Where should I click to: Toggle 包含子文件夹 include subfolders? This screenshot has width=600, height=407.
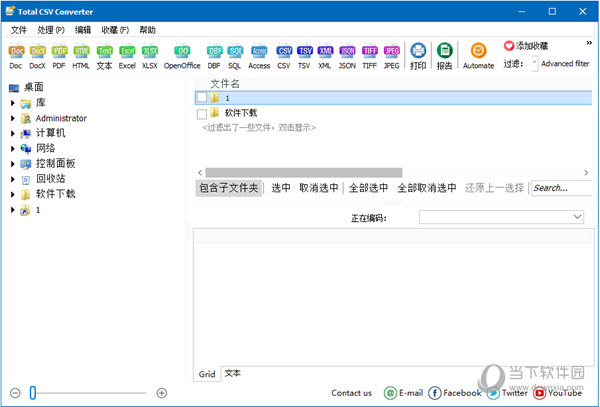(229, 188)
